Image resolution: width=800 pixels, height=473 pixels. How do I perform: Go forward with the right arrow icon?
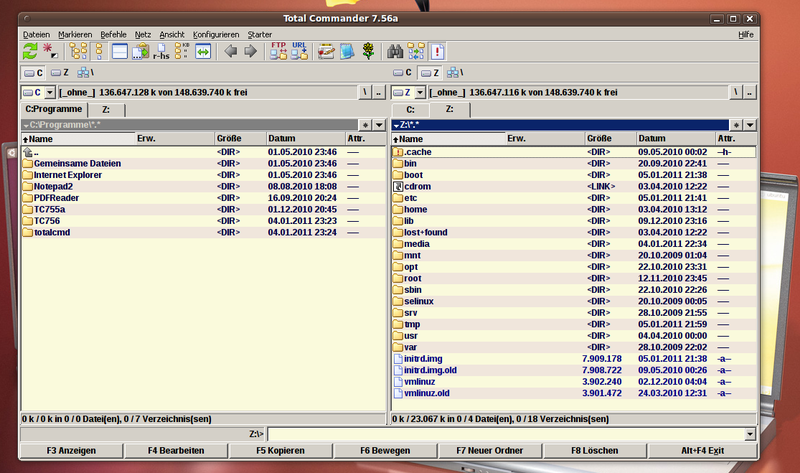click(x=251, y=51)
